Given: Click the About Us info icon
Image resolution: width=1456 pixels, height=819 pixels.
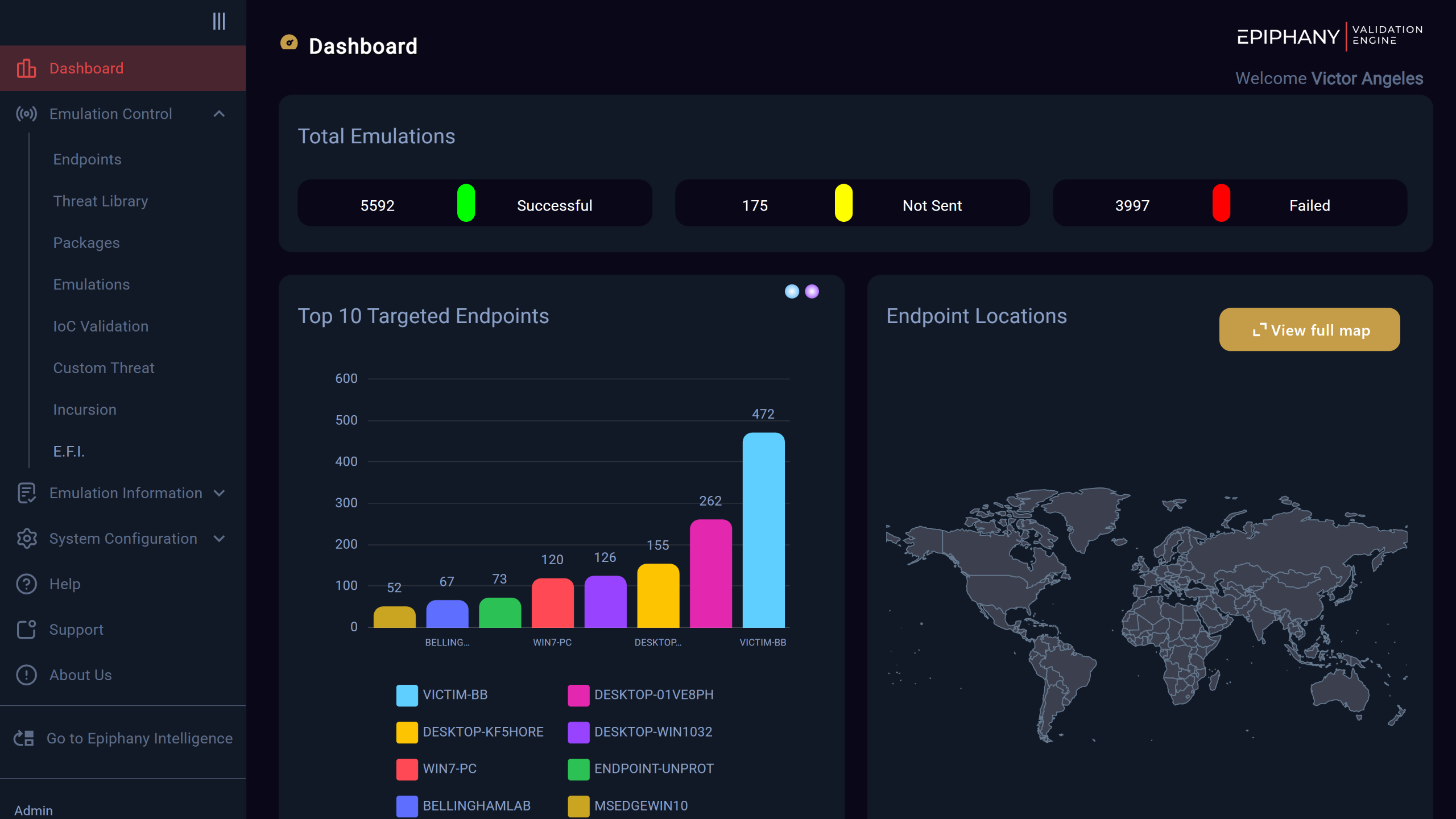Looking at the screenshot, I should (x=26, y=675).
